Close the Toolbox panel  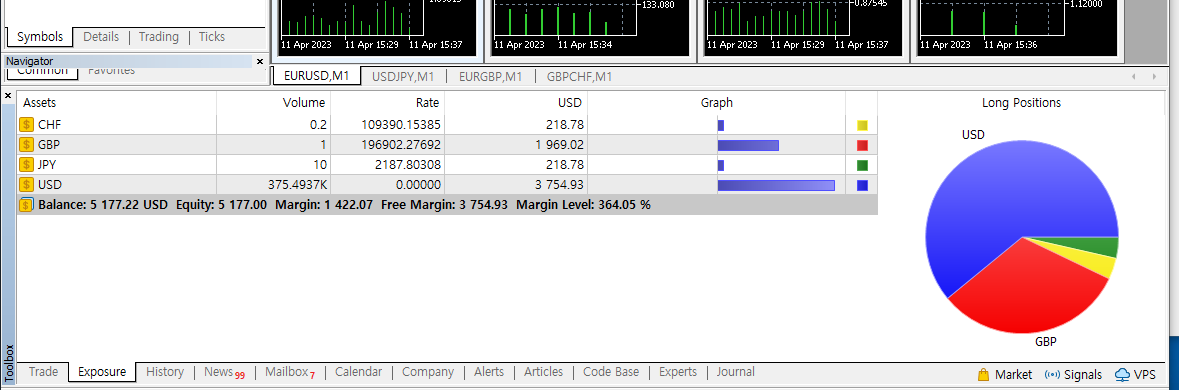(x=8, y=96)
